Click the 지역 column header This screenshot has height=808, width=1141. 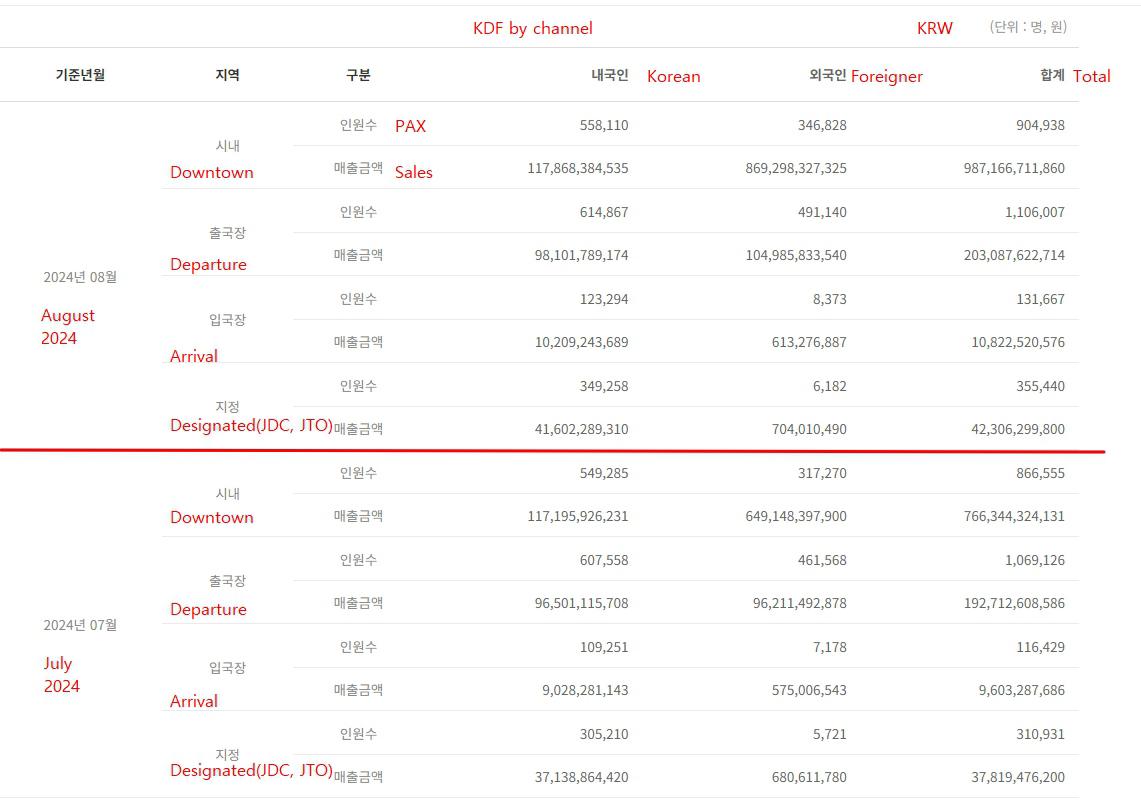227,75
